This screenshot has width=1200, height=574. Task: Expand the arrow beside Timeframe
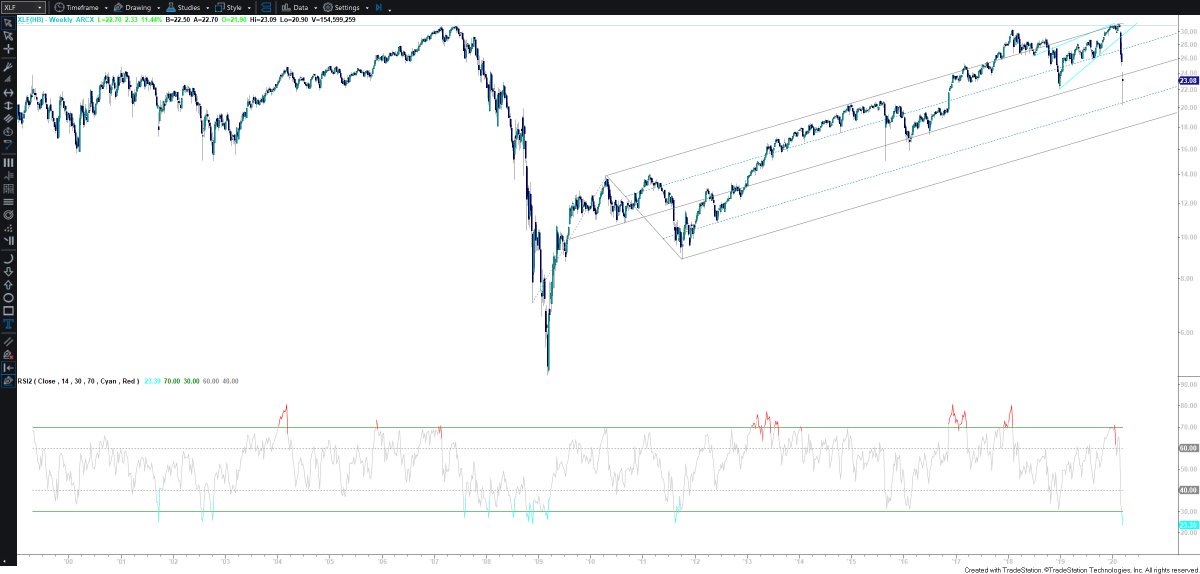(x=106, y=7)
